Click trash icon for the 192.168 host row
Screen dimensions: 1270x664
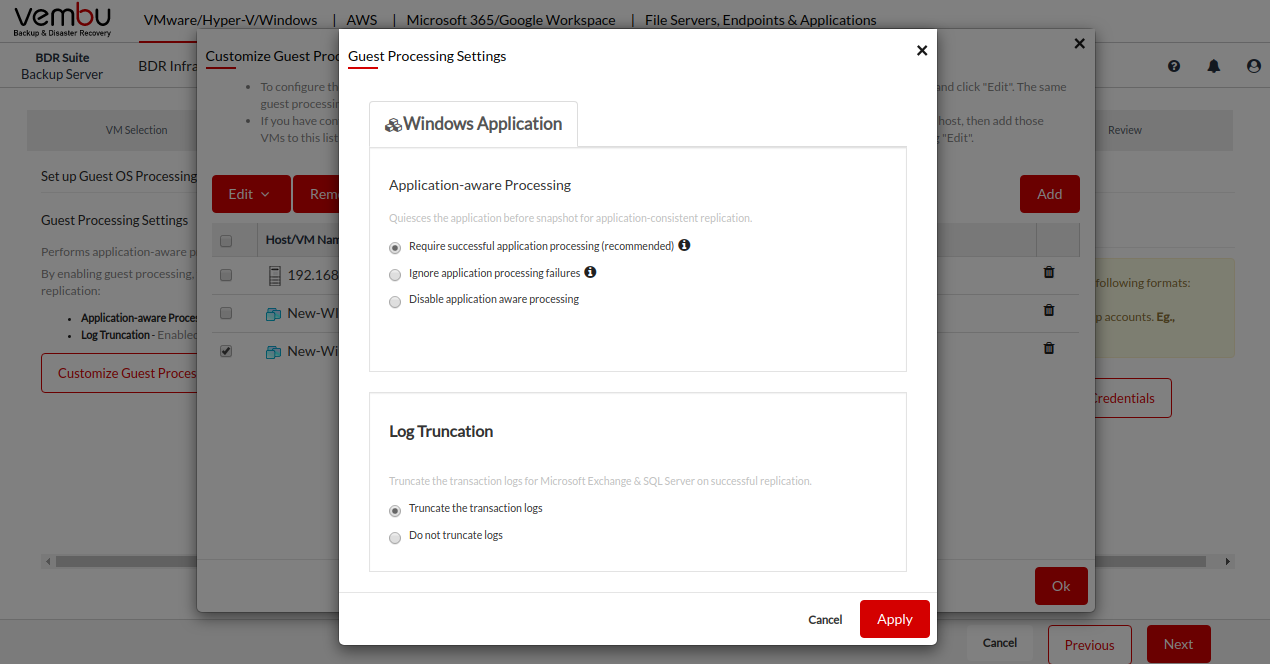point(1049,272)
